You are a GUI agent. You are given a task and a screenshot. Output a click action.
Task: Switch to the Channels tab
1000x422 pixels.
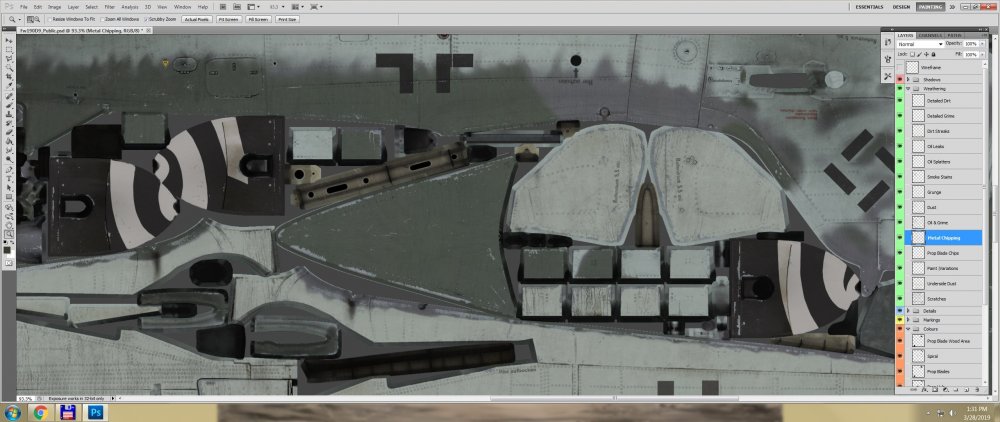click(x=930, y=35)
